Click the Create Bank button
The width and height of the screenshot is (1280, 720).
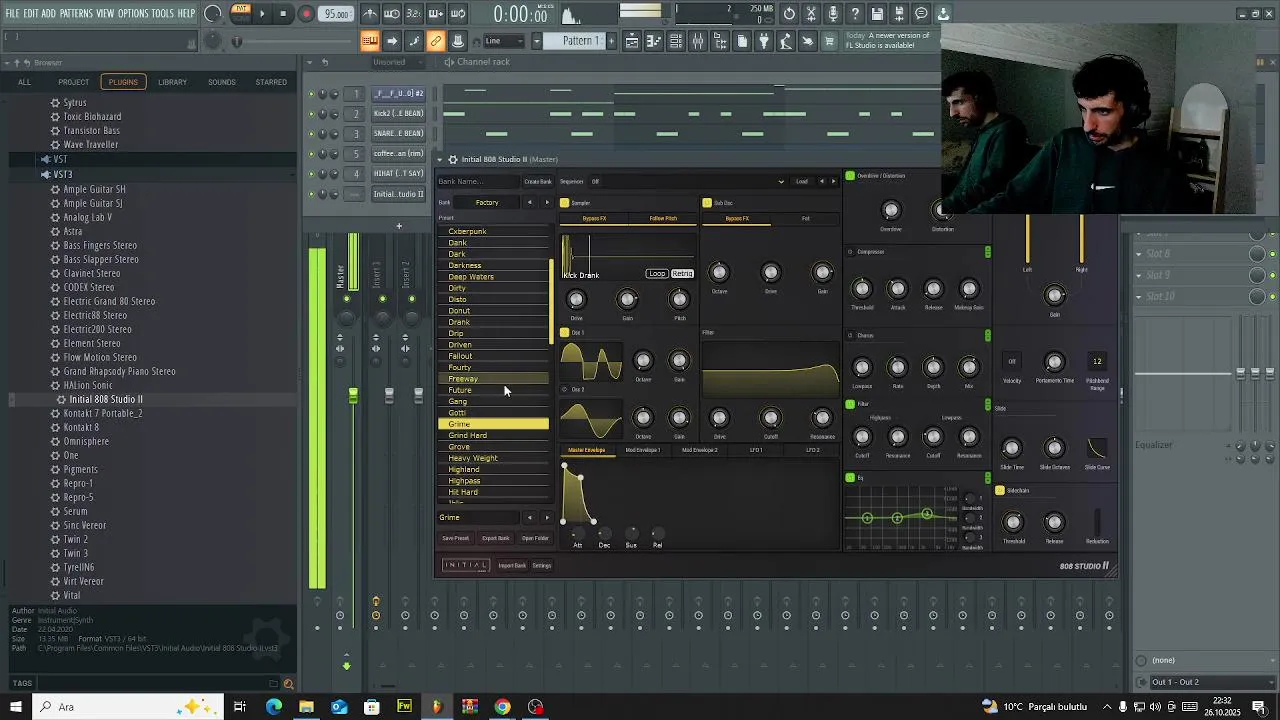pyautogui.click(x=538, y=182)
